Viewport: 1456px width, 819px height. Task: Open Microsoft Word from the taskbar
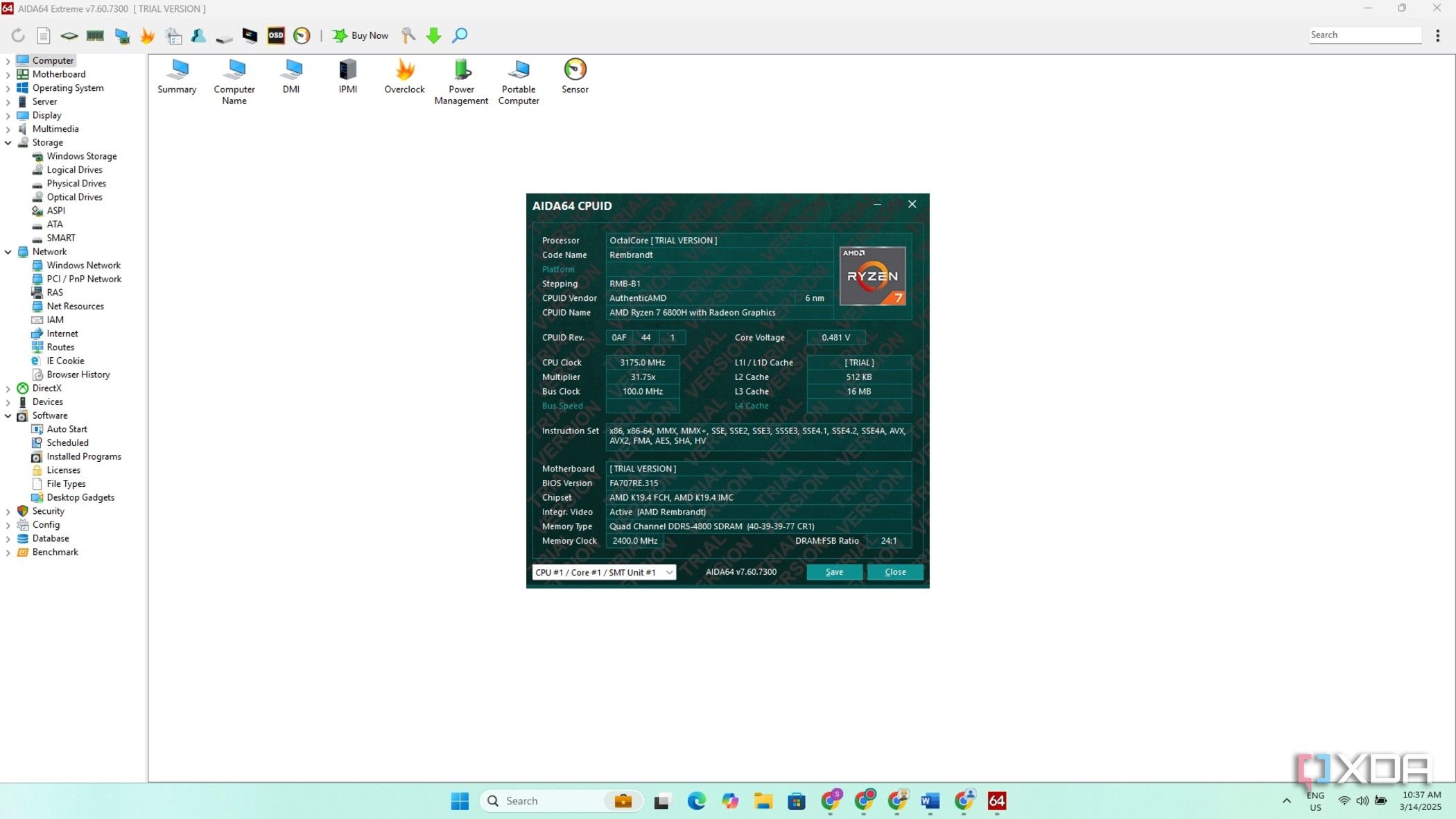coord(930,801)
